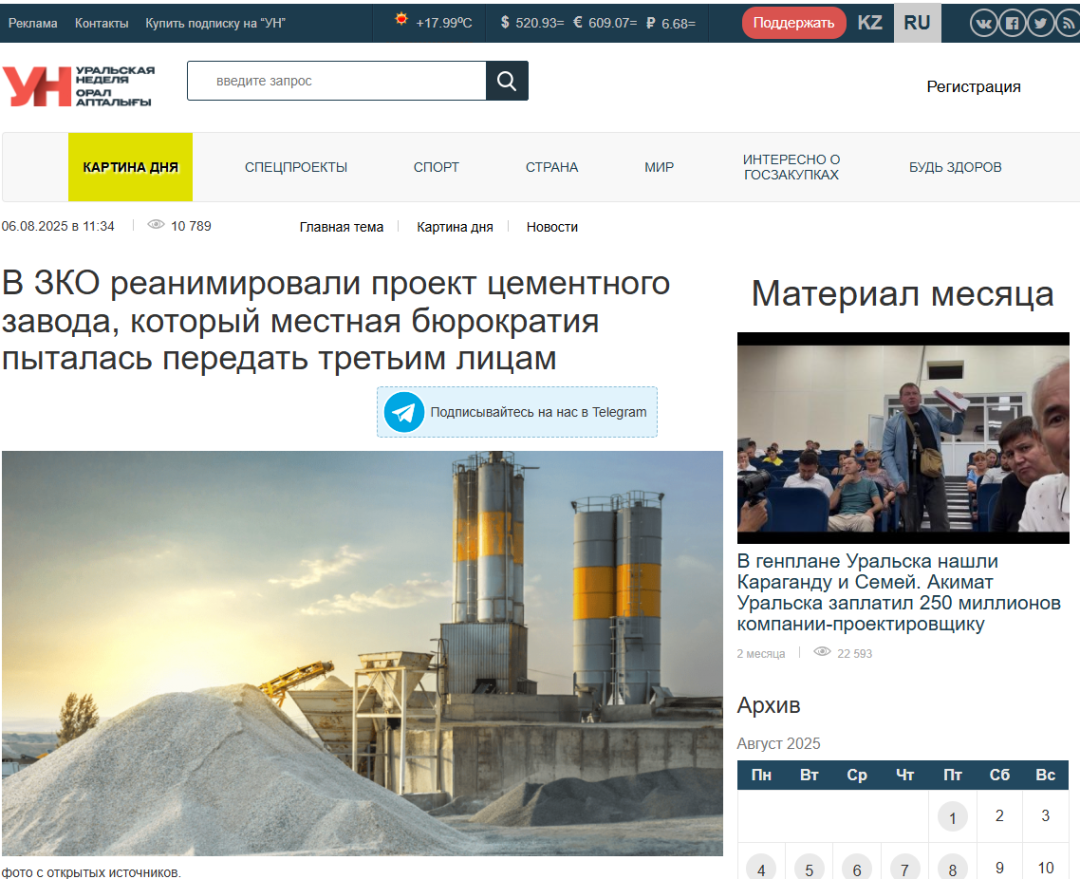Select archive date 6 in calendar
The image size is (1080, 879).
[857, 869]
